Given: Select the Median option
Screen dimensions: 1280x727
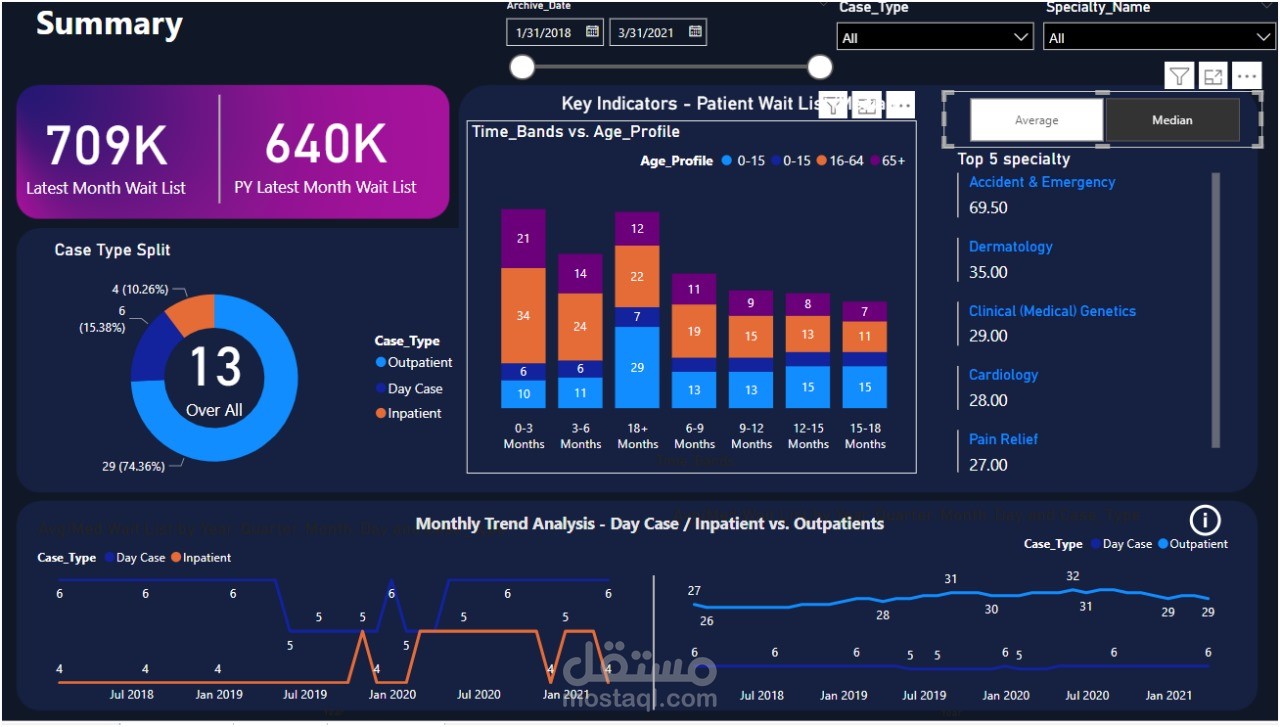Looking at the screenshot, I should click(x=1172, y=120).
